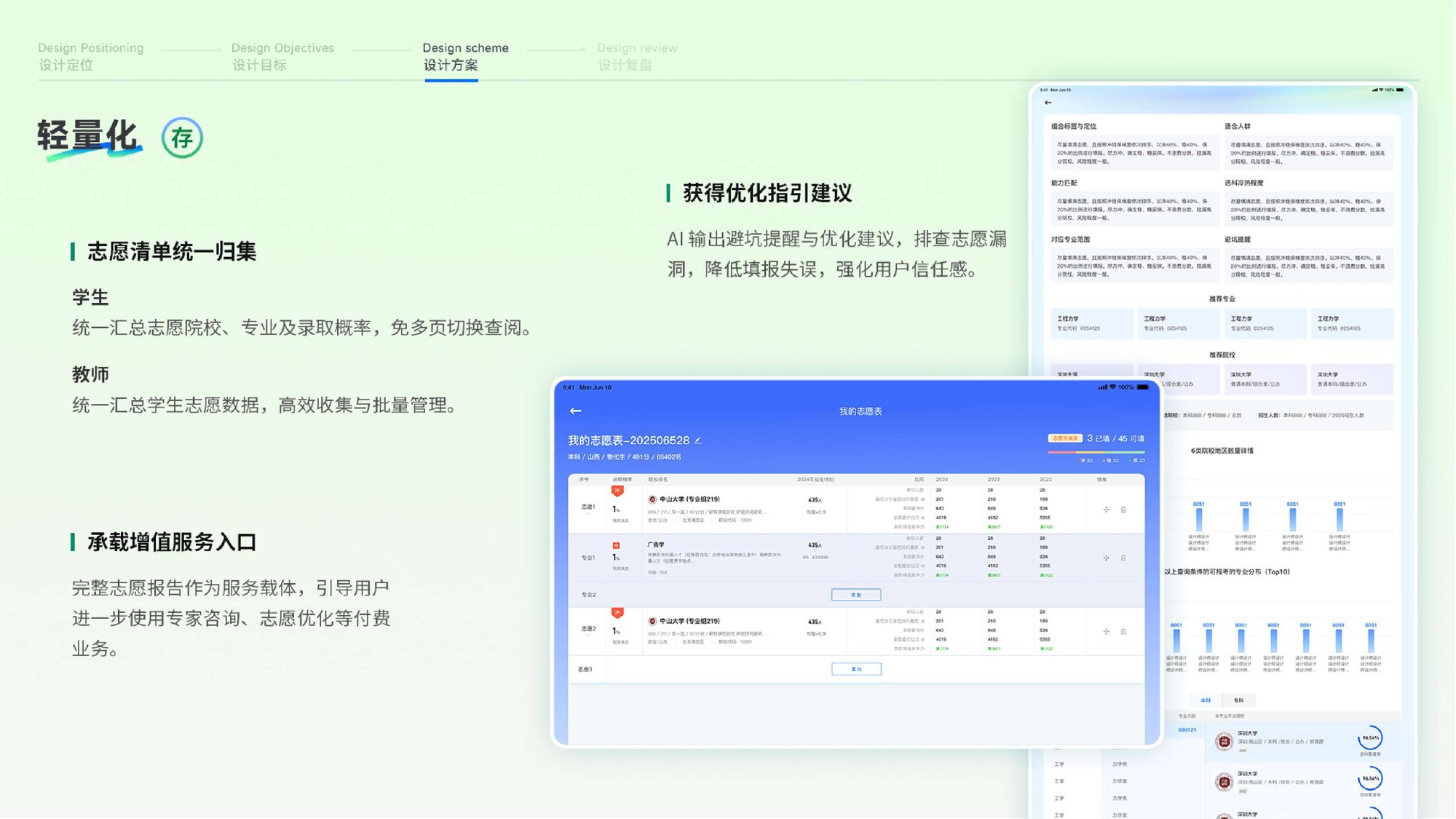Screen dimensions: 1456x819
Task: Click the green circled 存 badge icon
Action: 182,138
